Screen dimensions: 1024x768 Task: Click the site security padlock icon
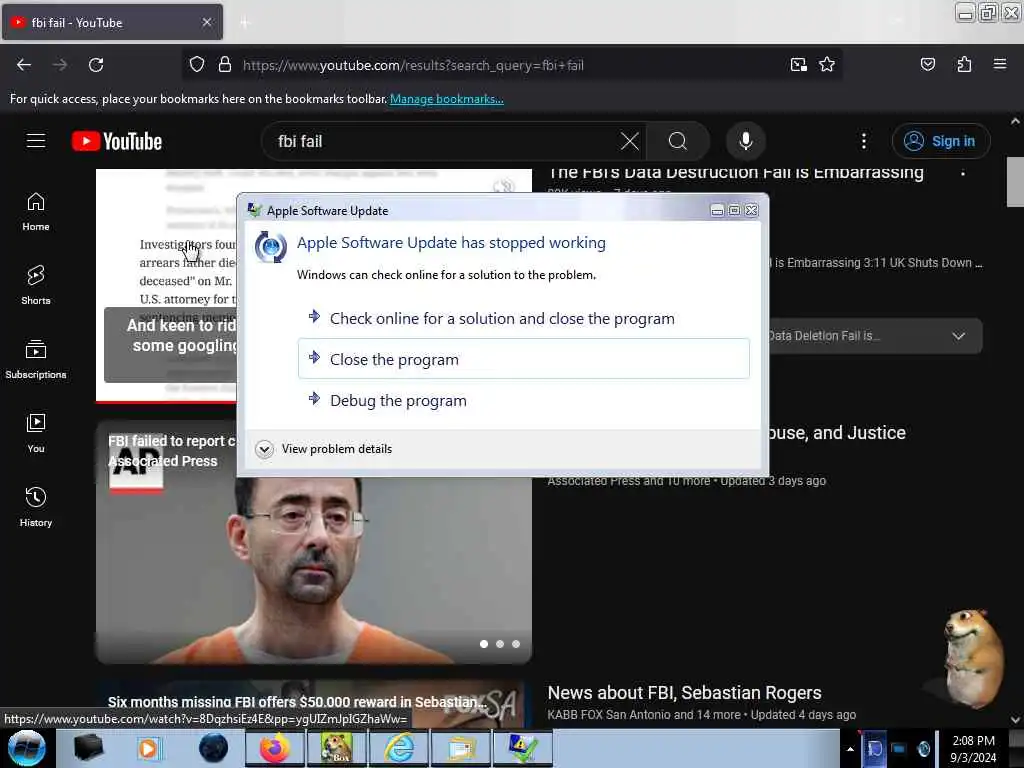click(x=225, y=65)
